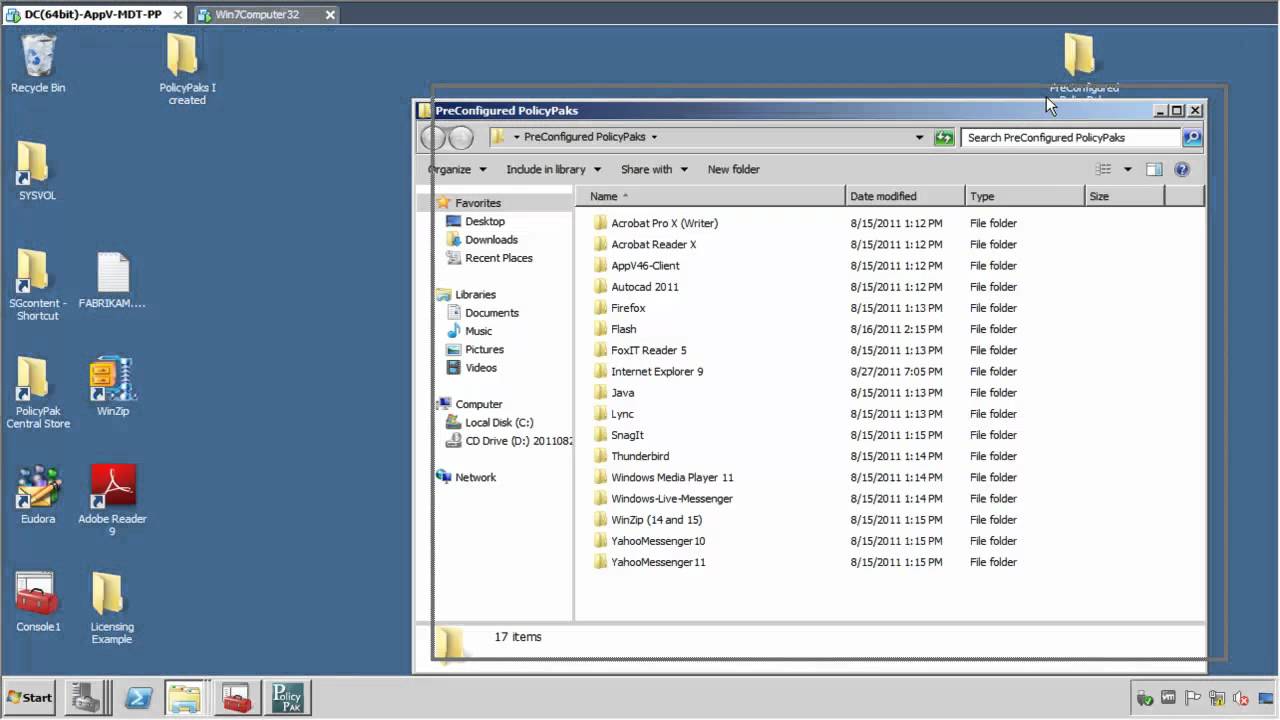
Task: Select Desktop in Favorites
Action: pos(484,221)
